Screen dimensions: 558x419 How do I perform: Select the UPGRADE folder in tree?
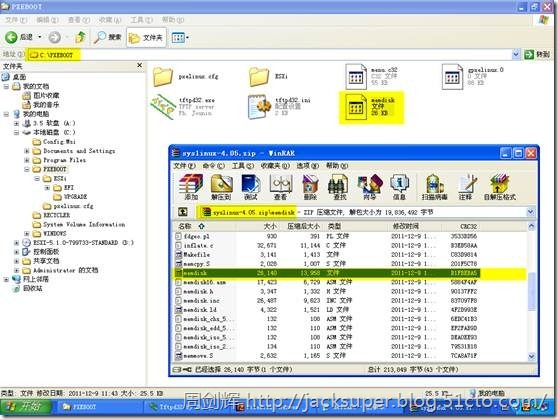click(x=70, y=197)
